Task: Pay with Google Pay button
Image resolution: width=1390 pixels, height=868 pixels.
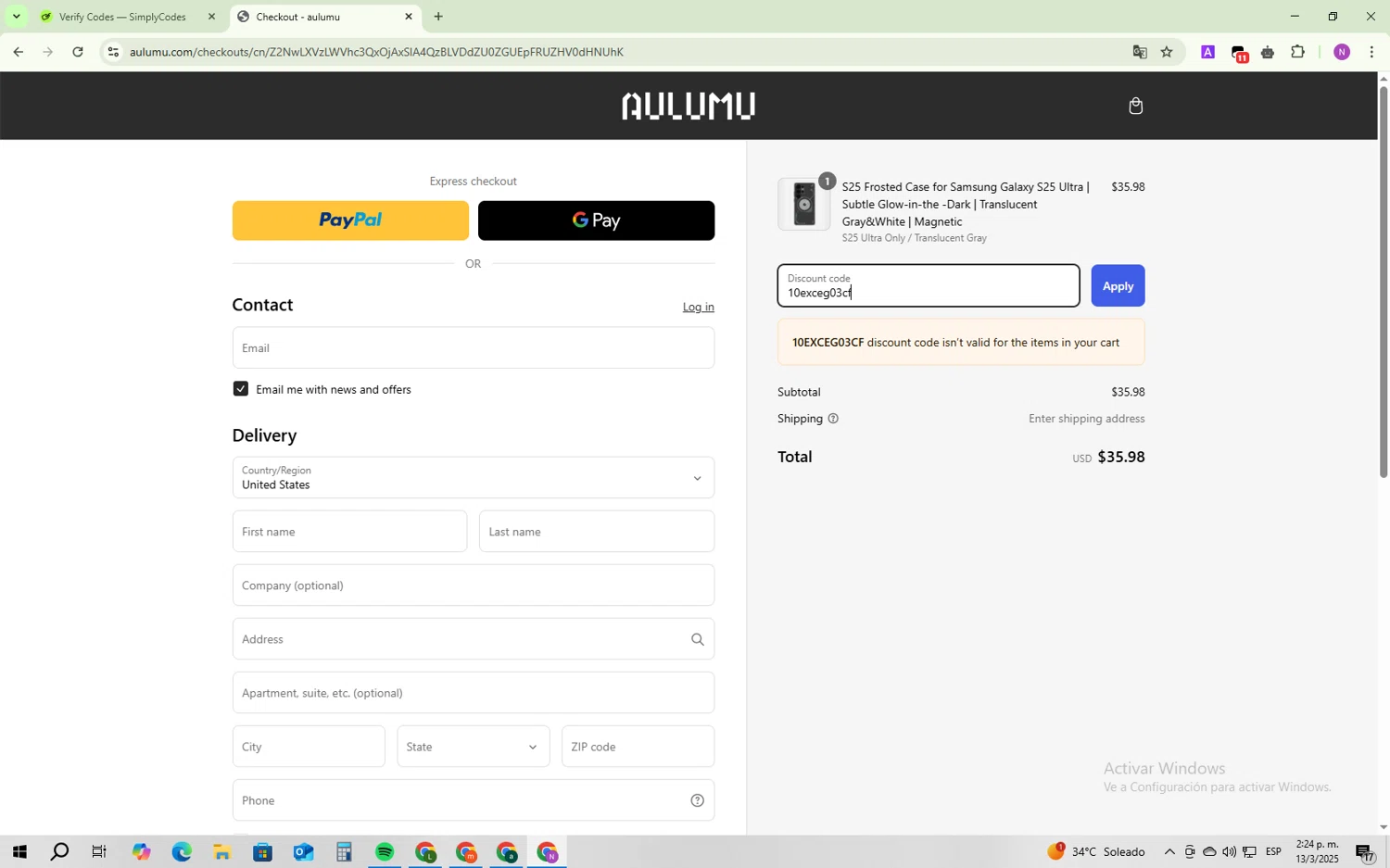Action: point(596,220)
